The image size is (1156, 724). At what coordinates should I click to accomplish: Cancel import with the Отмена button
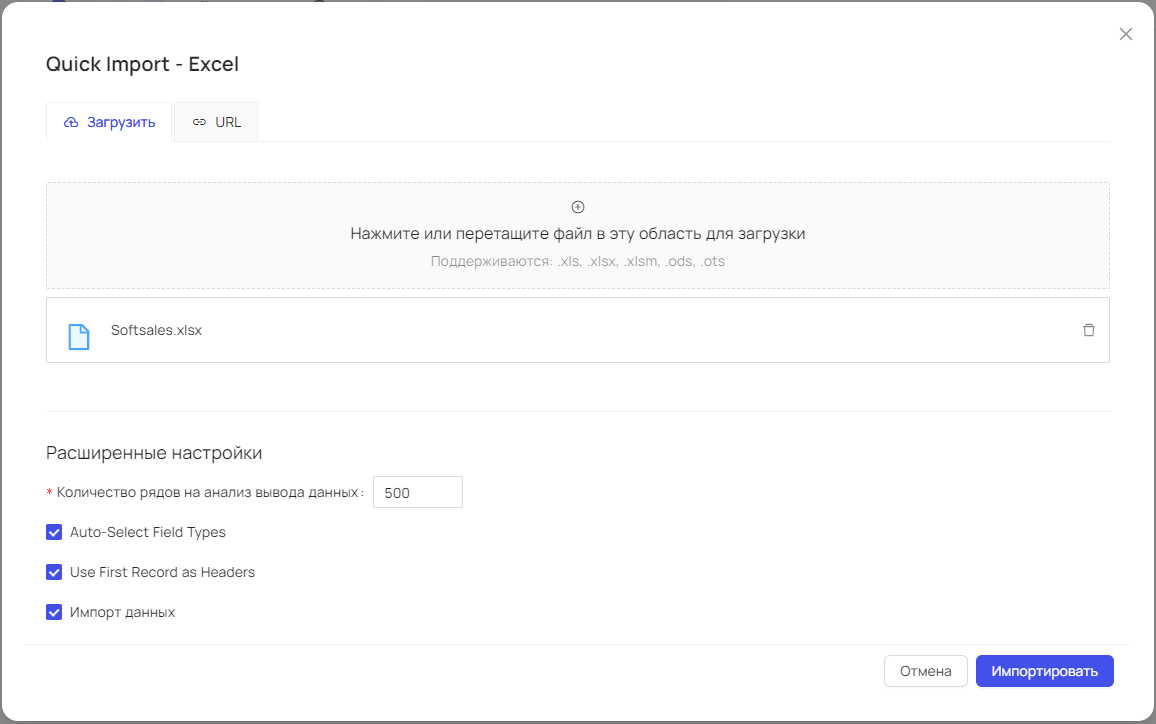925,671
